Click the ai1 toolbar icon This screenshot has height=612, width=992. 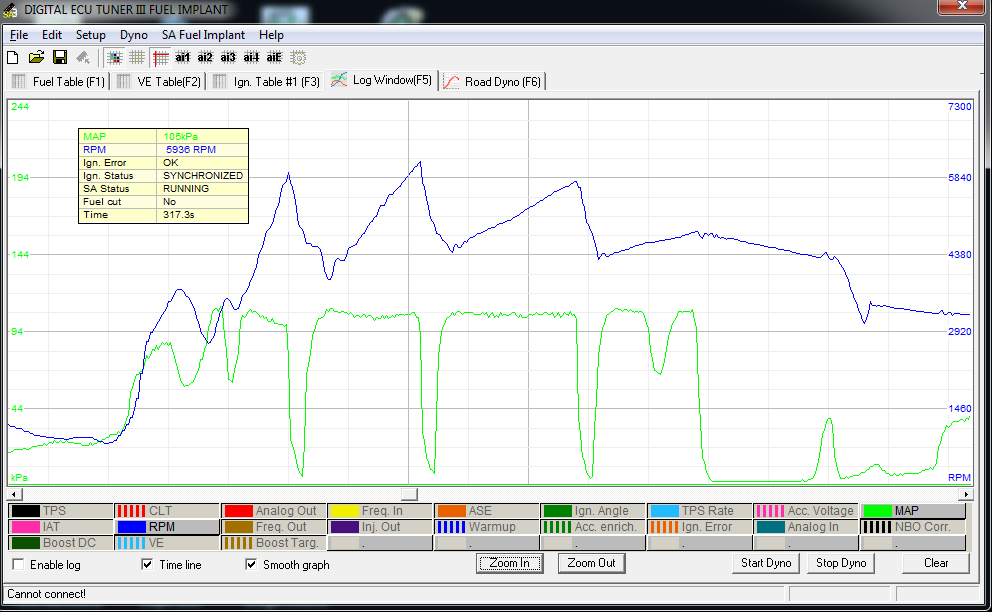point(182,58)
